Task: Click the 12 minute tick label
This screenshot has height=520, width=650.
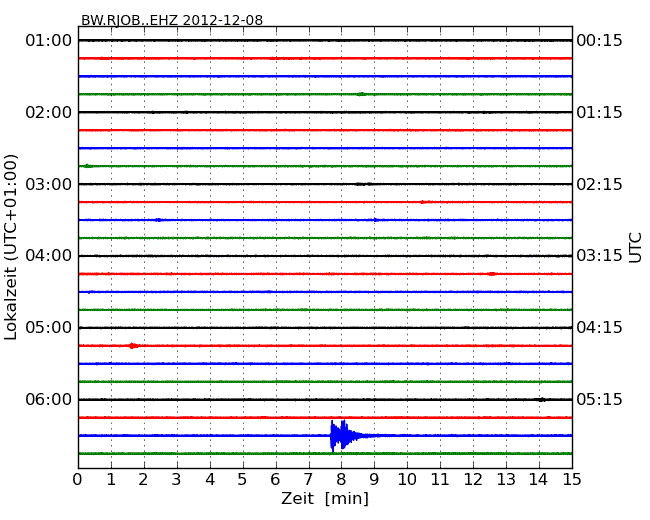Action: coord(473,480)
